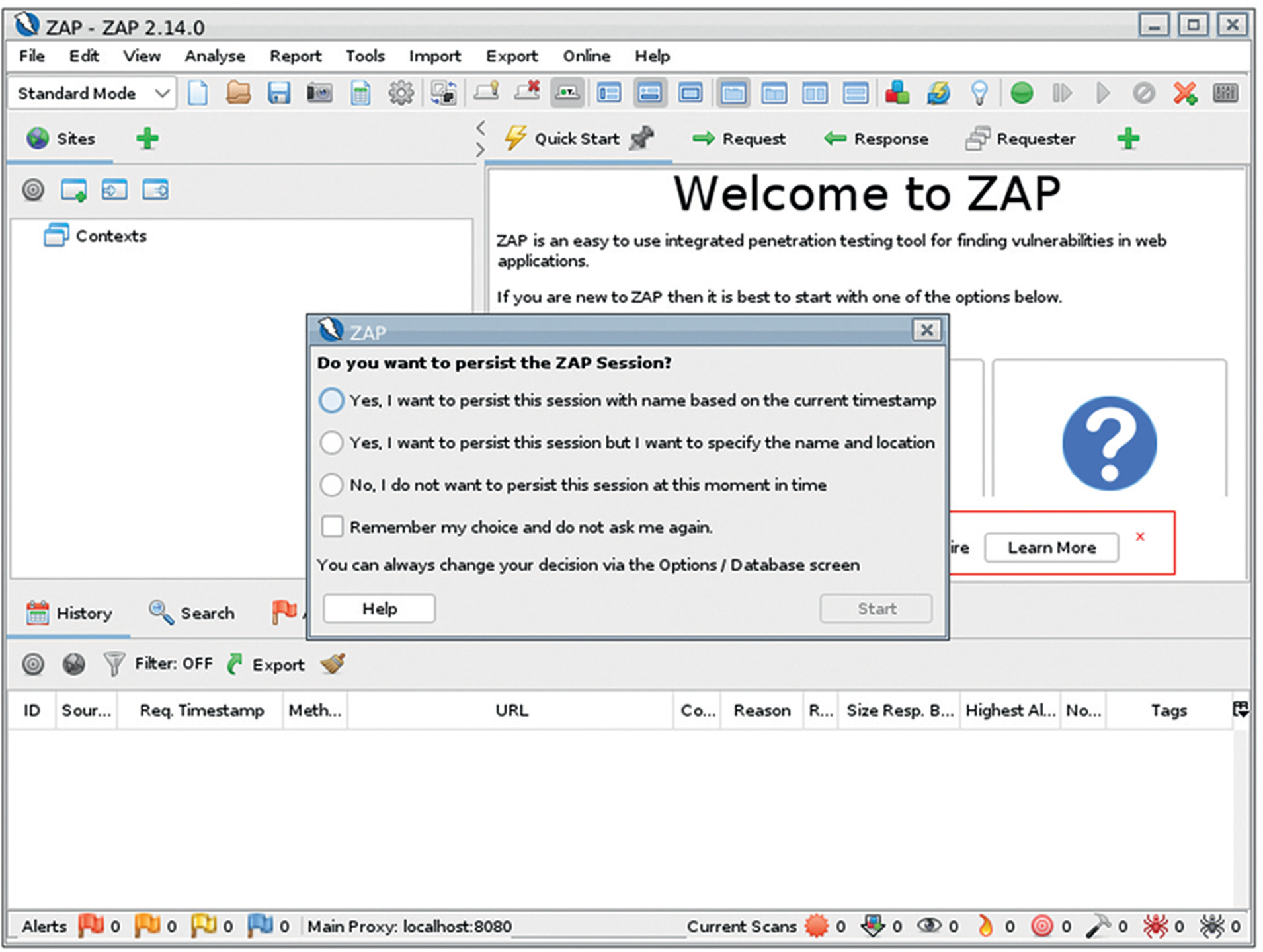Open a saved session with the folder icon
This screenshot has width=1263, height=952.
(x=238, y=93)
